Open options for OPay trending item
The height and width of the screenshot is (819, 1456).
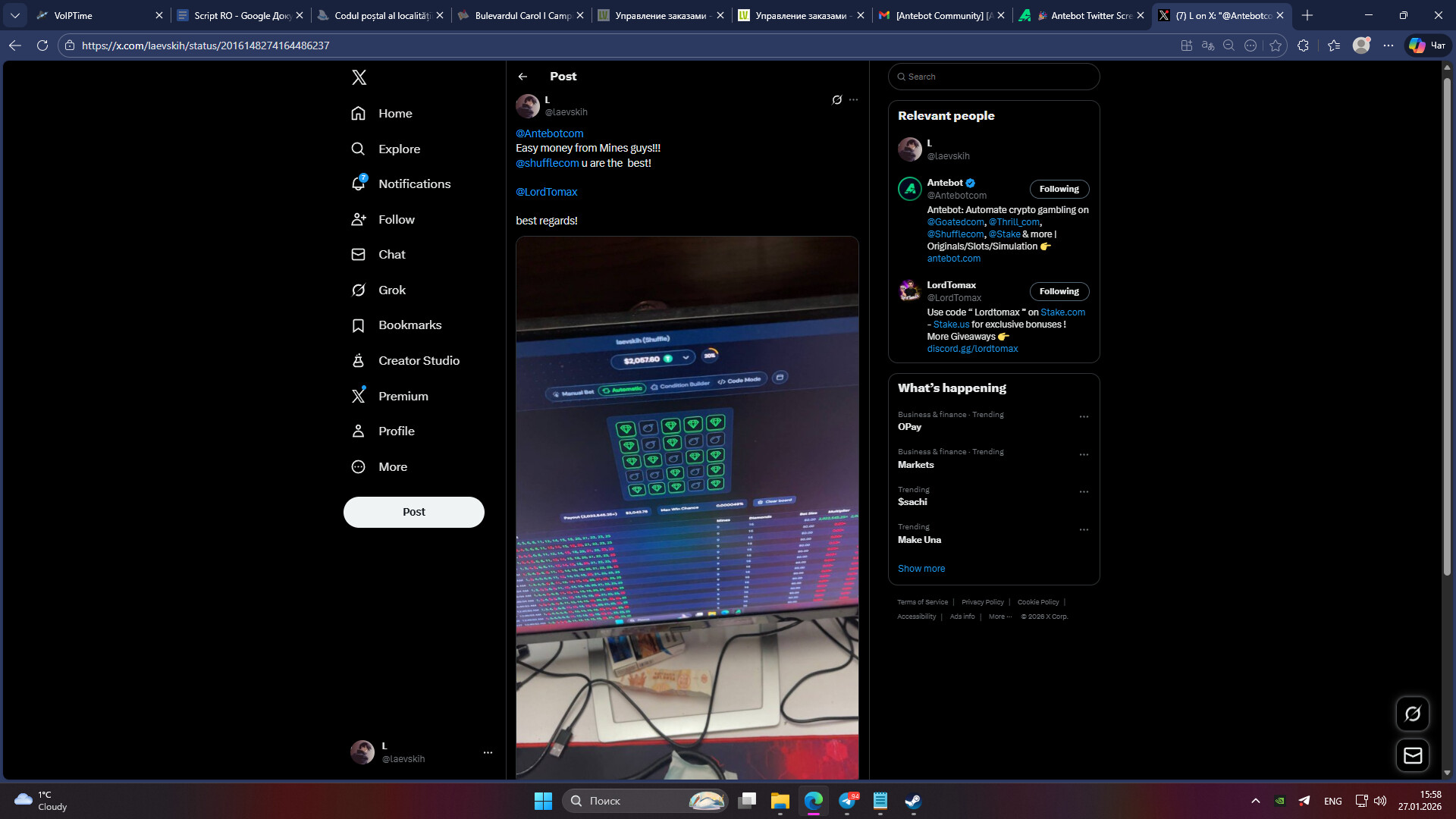point(1084,417)
